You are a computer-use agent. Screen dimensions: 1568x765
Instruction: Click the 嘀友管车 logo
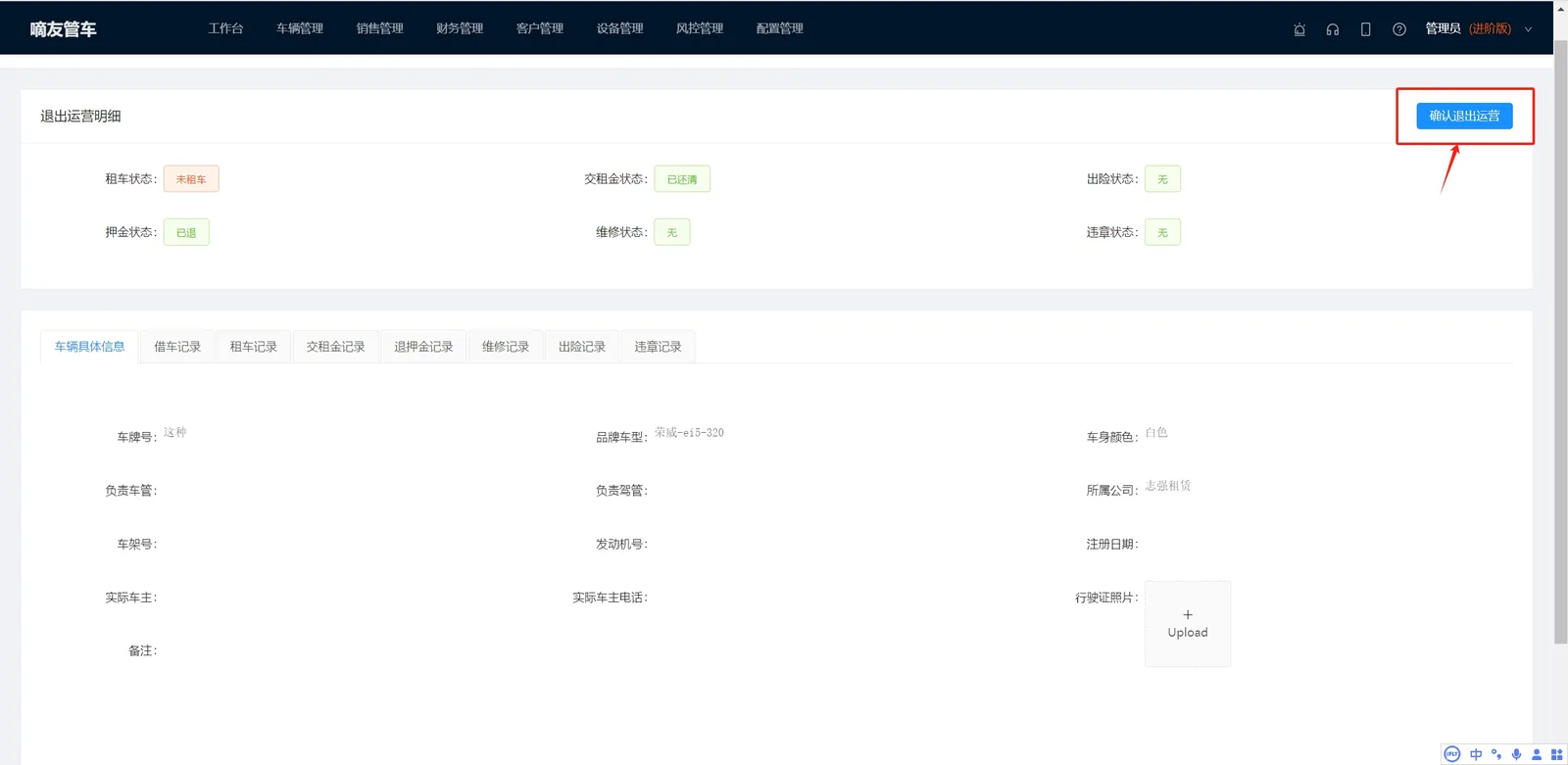[x=64, y=29]
